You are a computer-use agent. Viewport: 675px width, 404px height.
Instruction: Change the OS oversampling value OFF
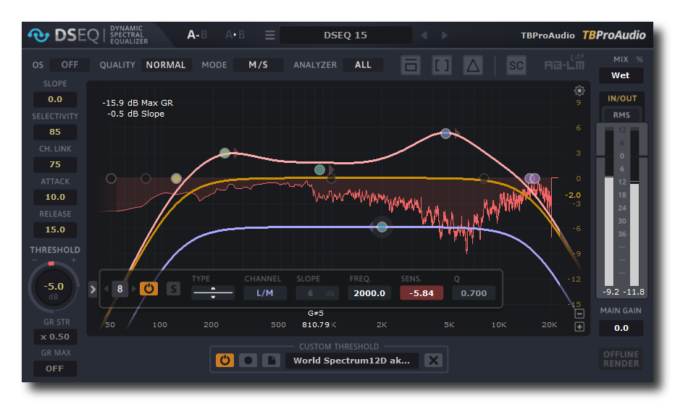click(x=70, y=65)
